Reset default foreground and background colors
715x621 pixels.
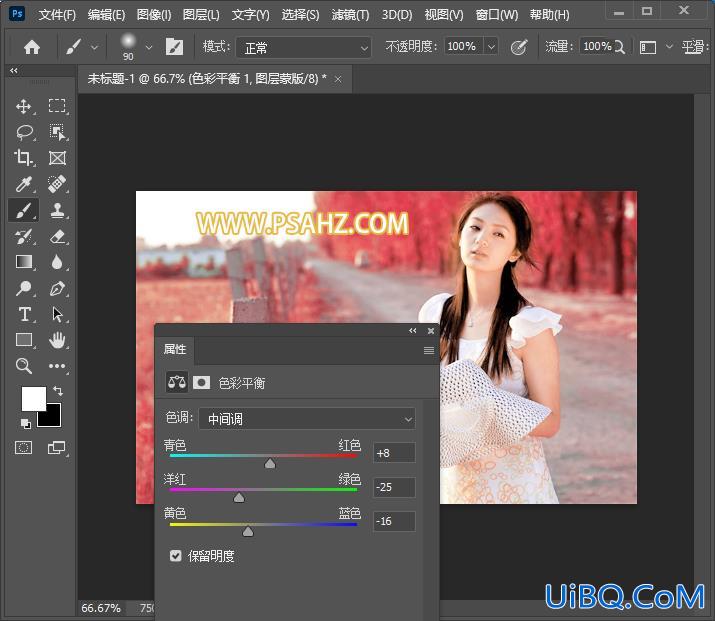click(26, 424)
